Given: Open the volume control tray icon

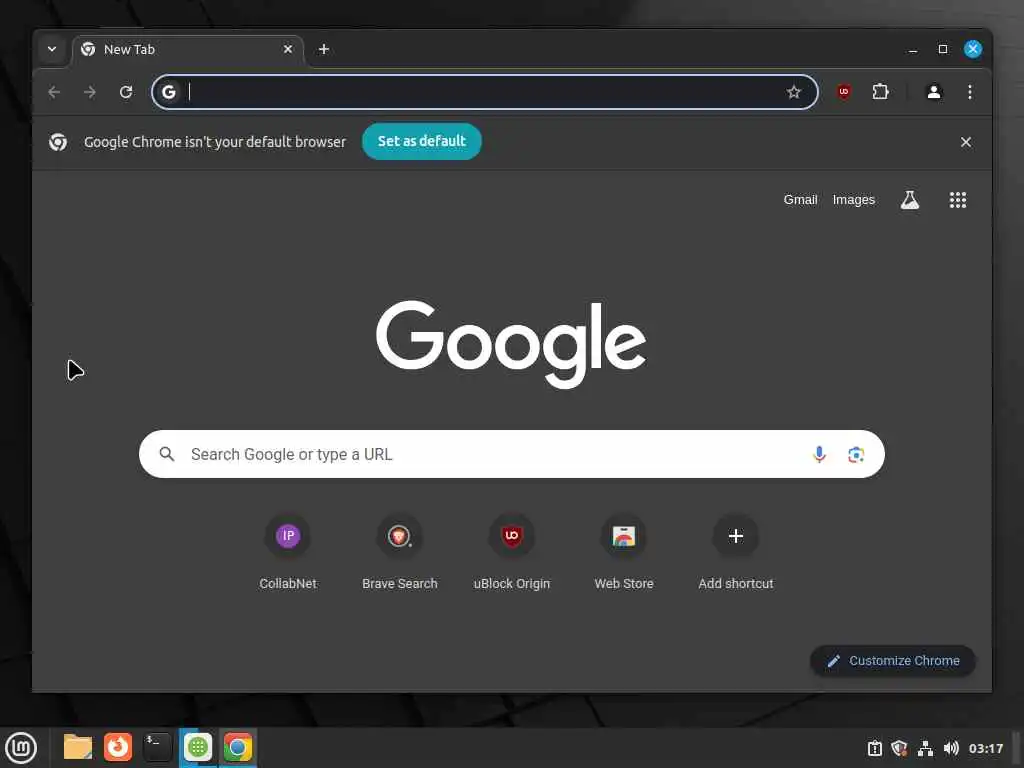Looking at the screenshot, I should 951,748.
